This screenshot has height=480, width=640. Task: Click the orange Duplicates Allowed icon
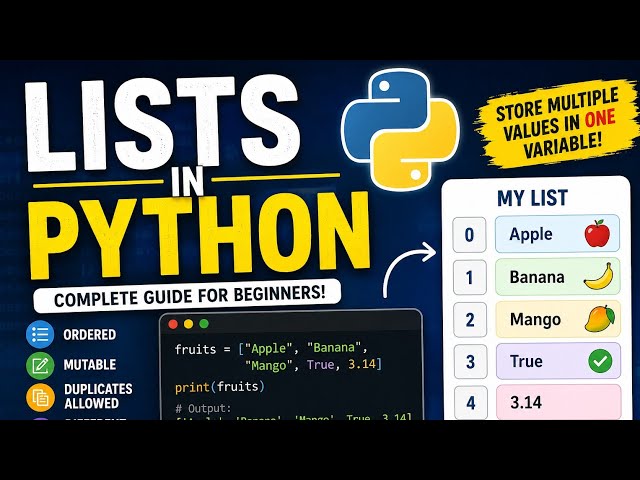[x=40, y=397]
